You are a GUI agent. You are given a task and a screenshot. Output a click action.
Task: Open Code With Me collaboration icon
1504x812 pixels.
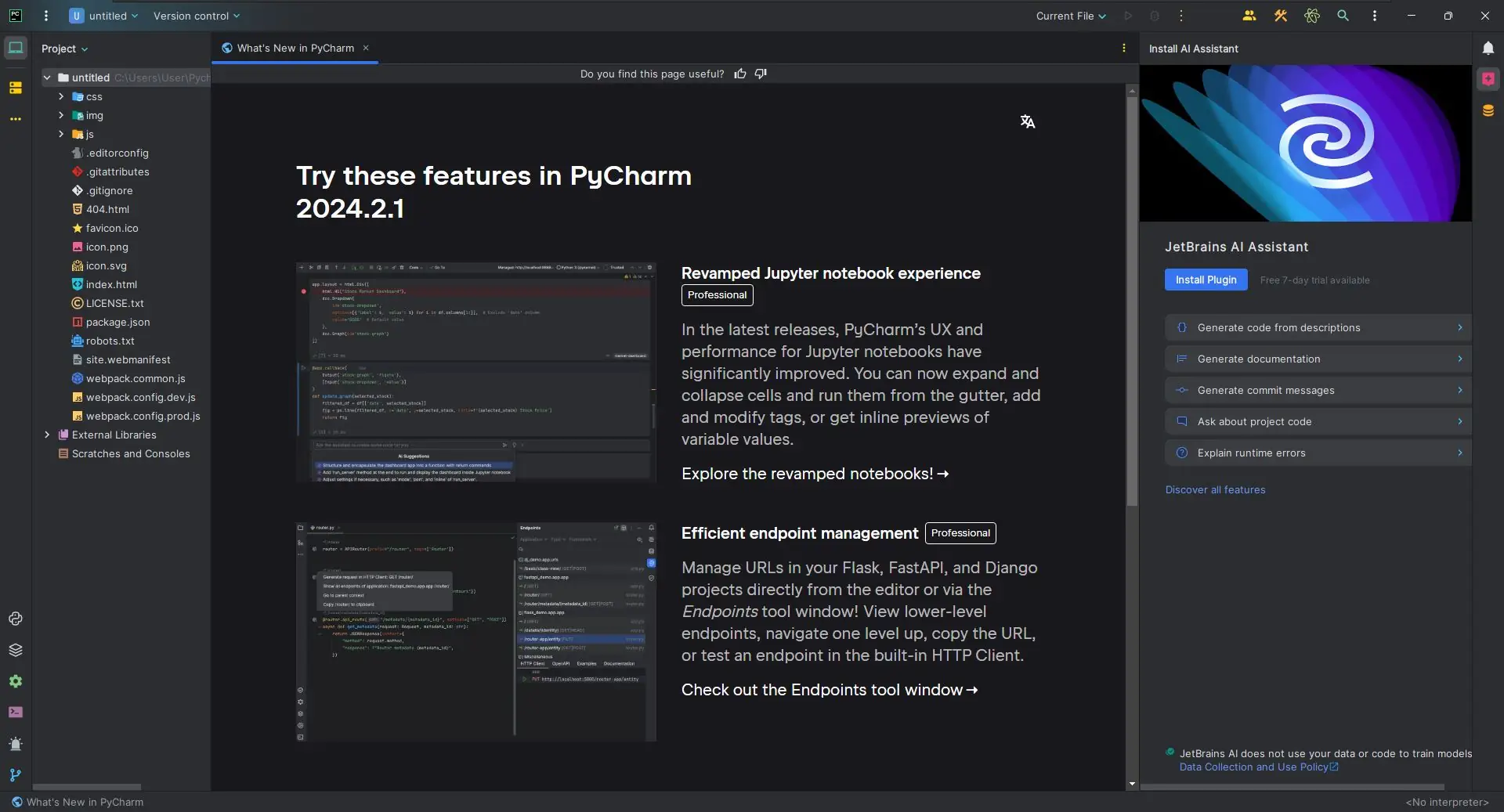point(1249,16)
